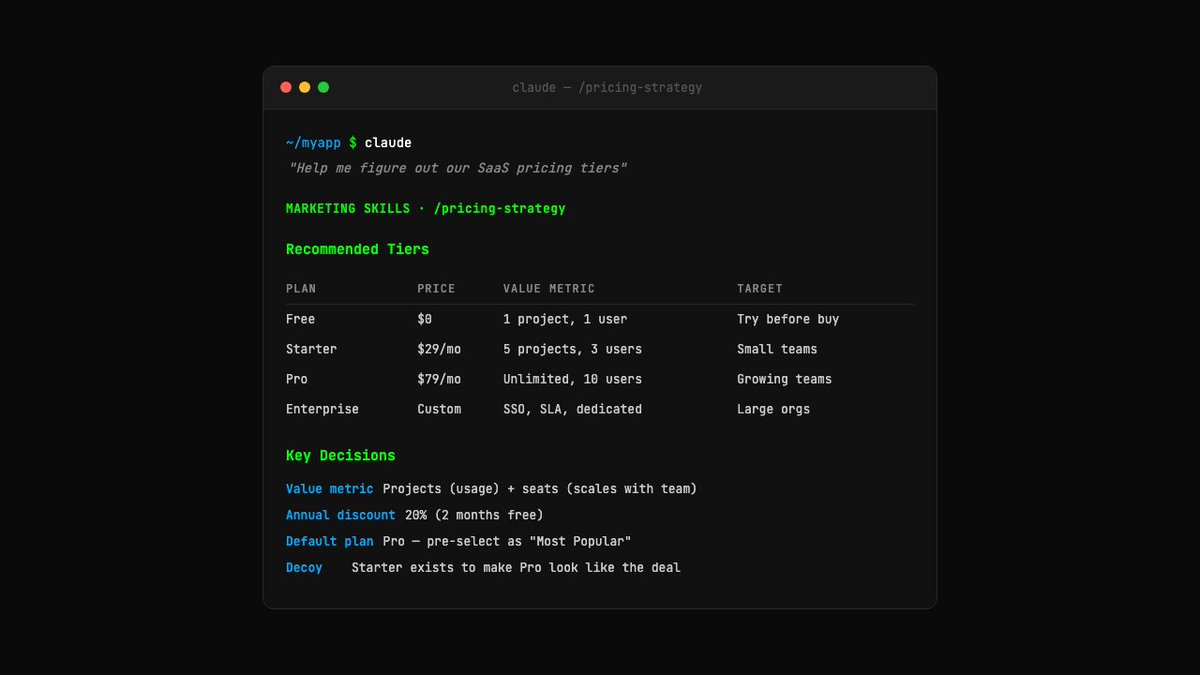Click the 'VALUE METRIC' column header
Screen dimensions: 1200x675
(549, 288)
